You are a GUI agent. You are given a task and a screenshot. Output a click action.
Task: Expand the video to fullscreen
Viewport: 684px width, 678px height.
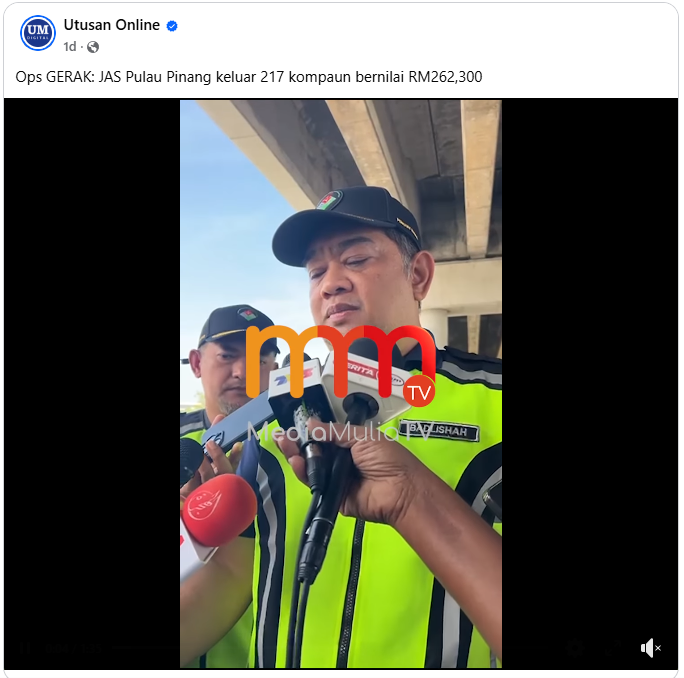(x=613, y=648)
